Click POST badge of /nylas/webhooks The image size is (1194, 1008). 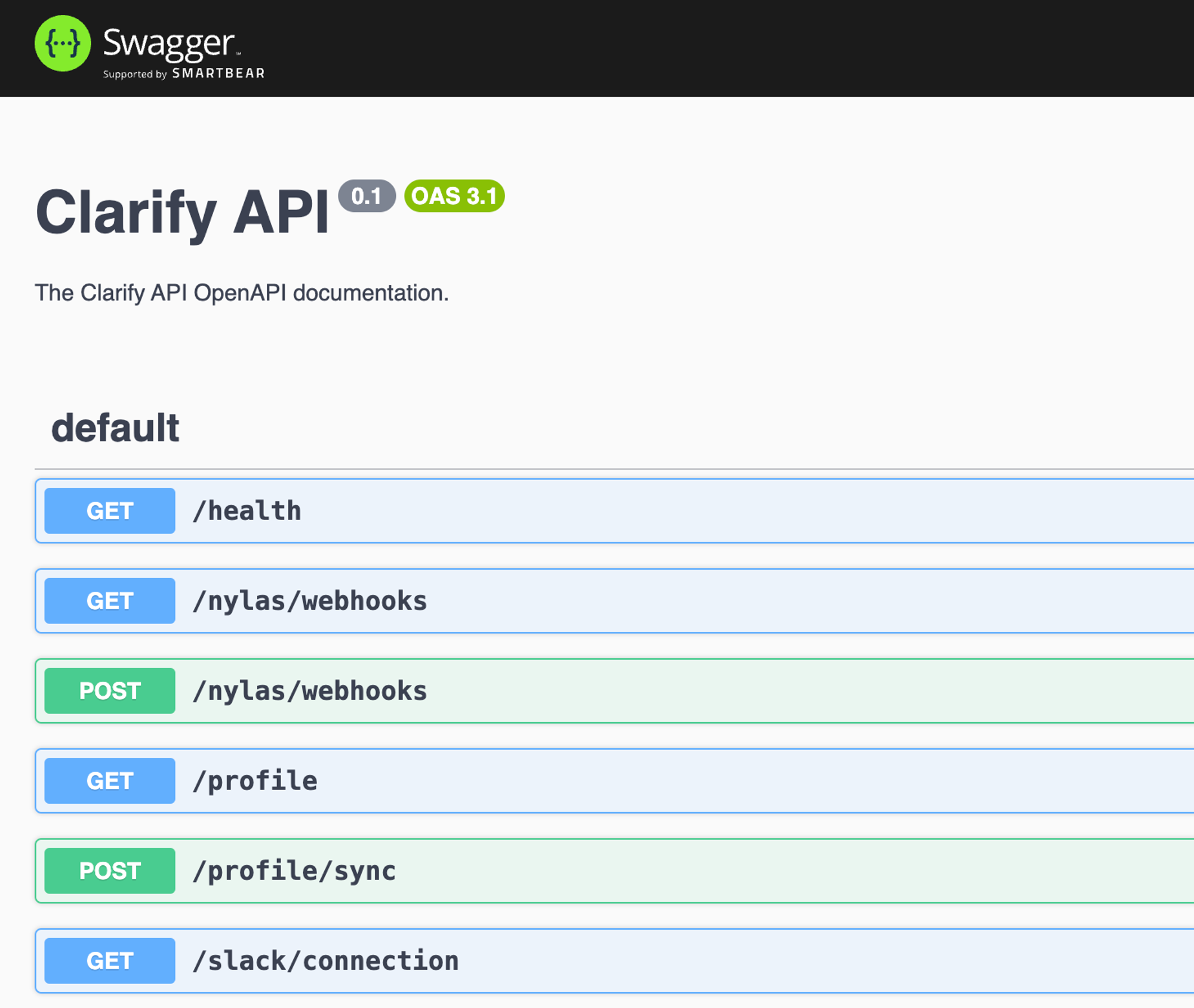110,691
